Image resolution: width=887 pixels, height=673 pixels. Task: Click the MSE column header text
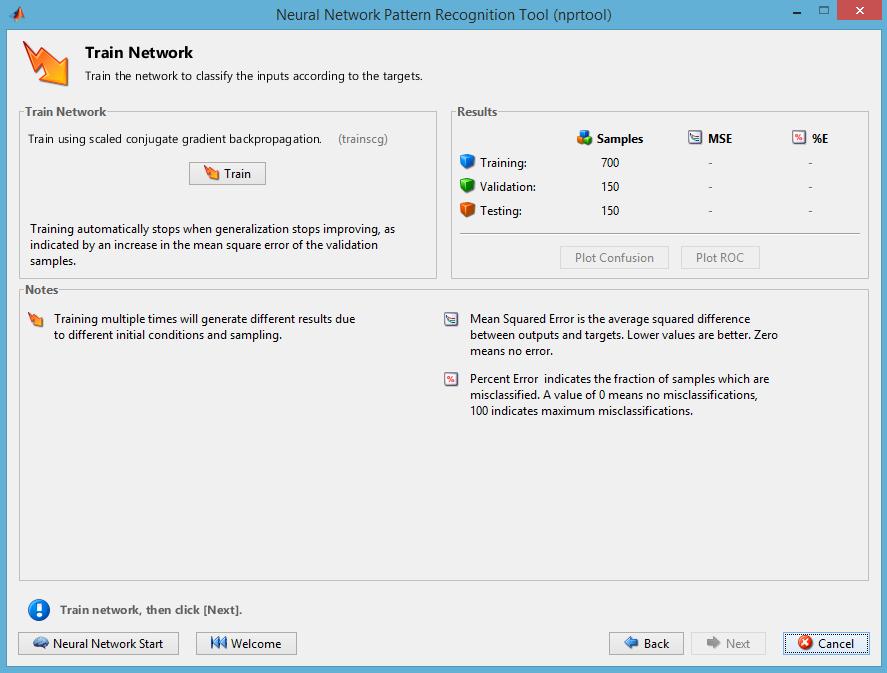coord(720,139)
